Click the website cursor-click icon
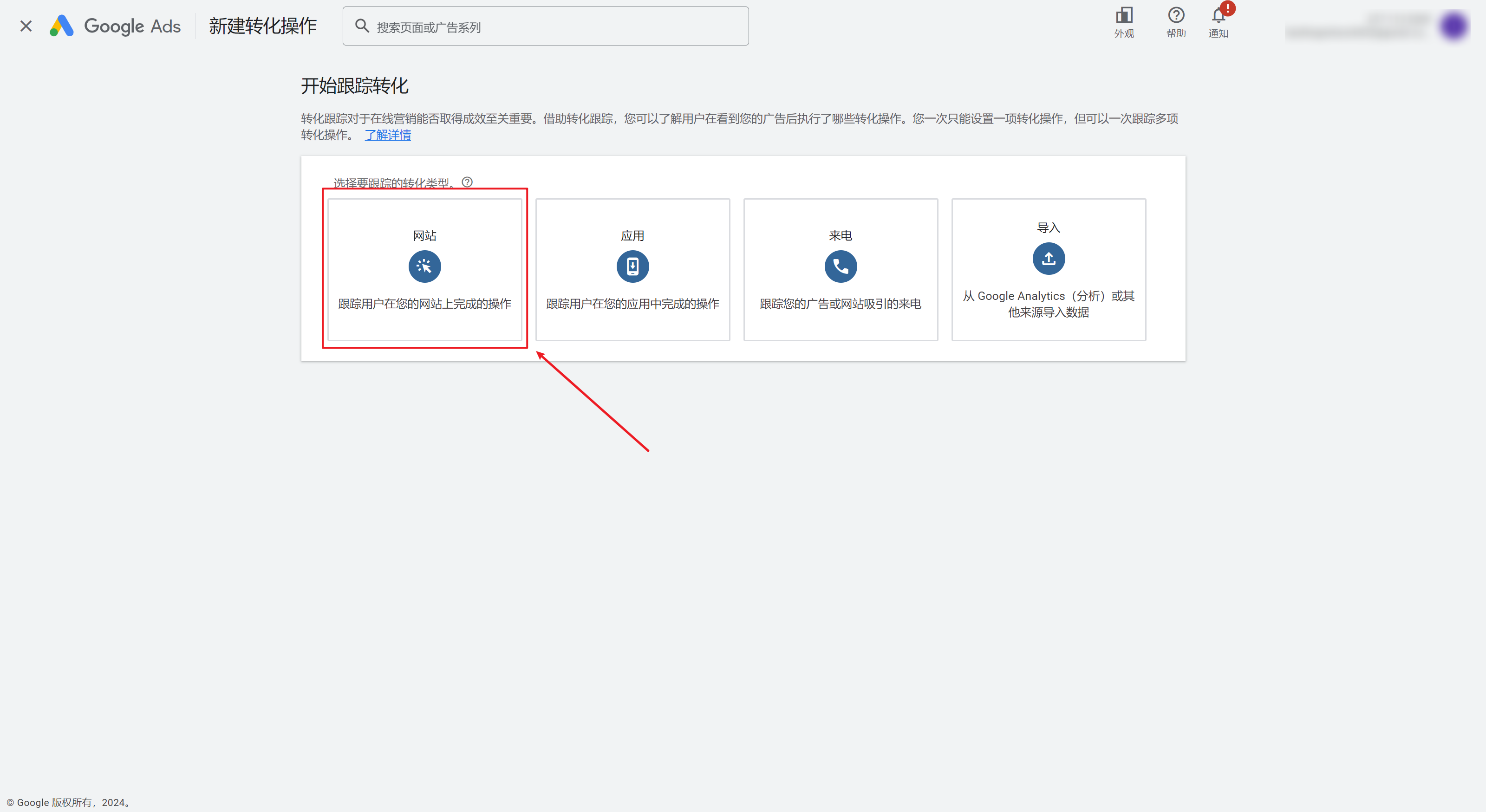This screenshot has width=1486, height=812. click(x=424, y=266)
